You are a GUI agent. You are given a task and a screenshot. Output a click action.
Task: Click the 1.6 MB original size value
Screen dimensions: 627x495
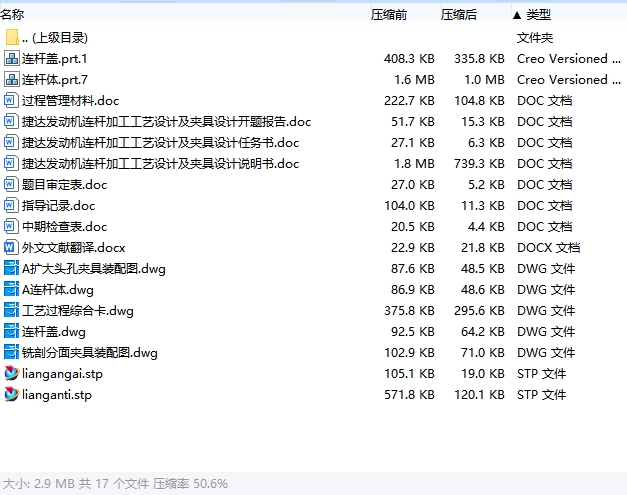(414, 80)
